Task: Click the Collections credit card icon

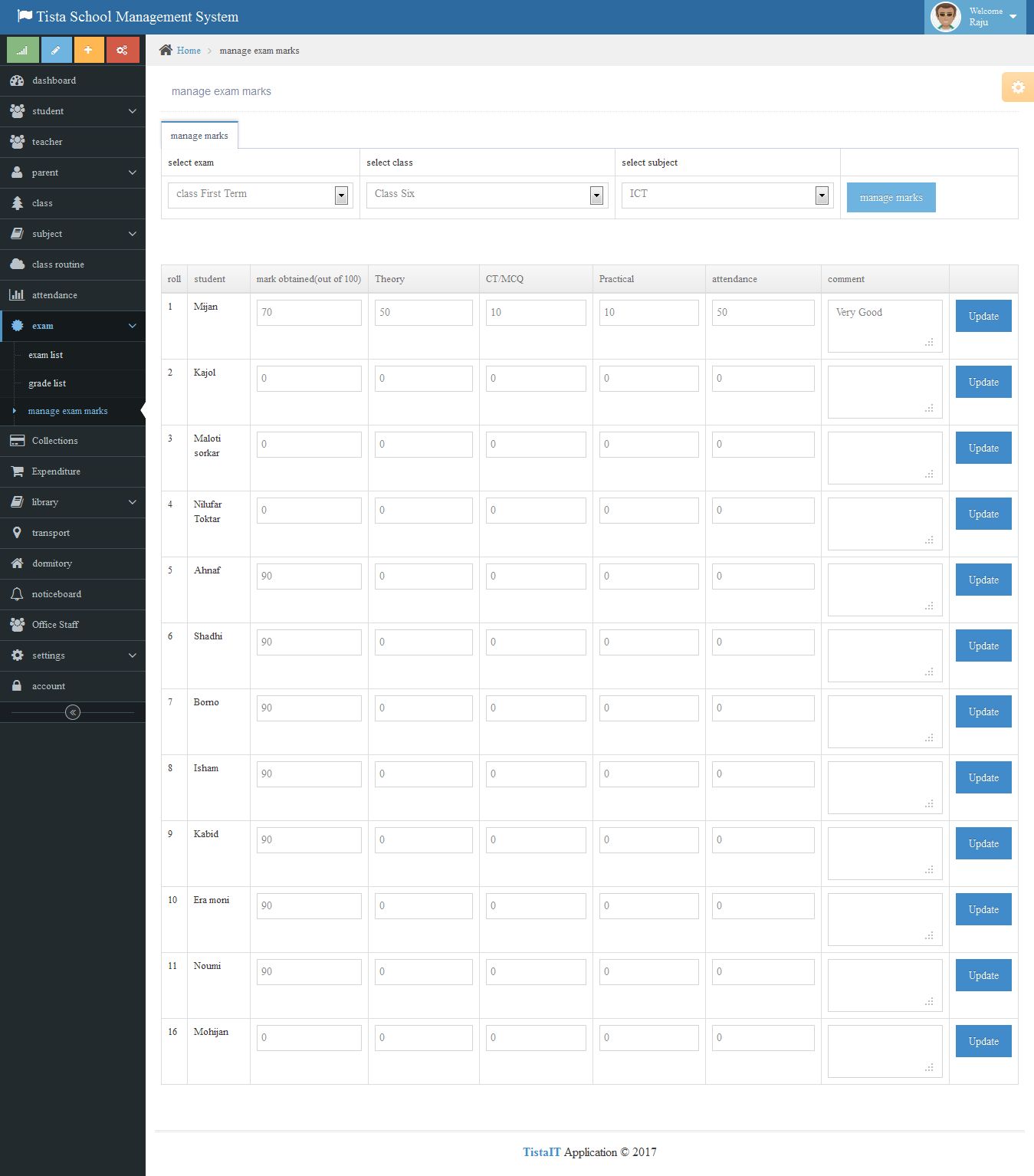Action: pos(17,441)
